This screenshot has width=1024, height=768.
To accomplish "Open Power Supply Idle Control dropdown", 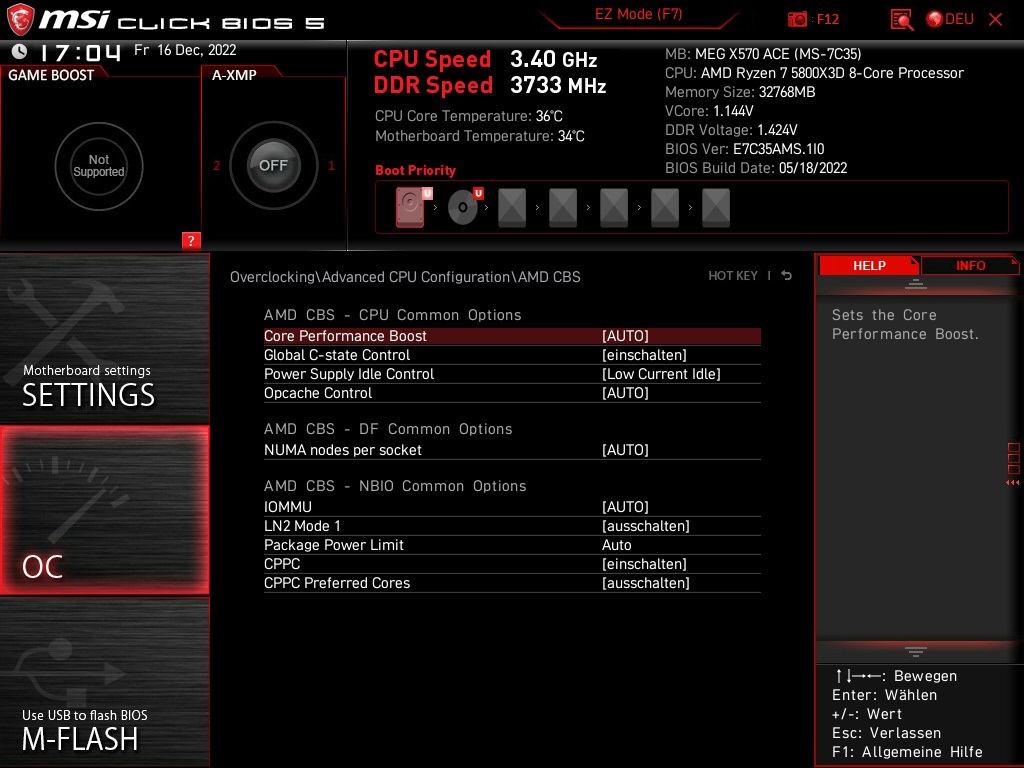I will click(661, 374).
